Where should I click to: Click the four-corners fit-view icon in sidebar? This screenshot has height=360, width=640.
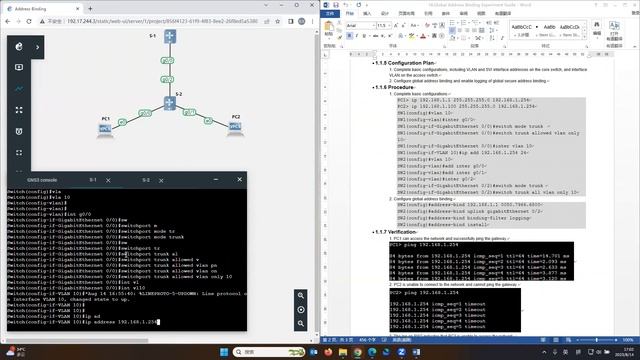click(19, 110)
